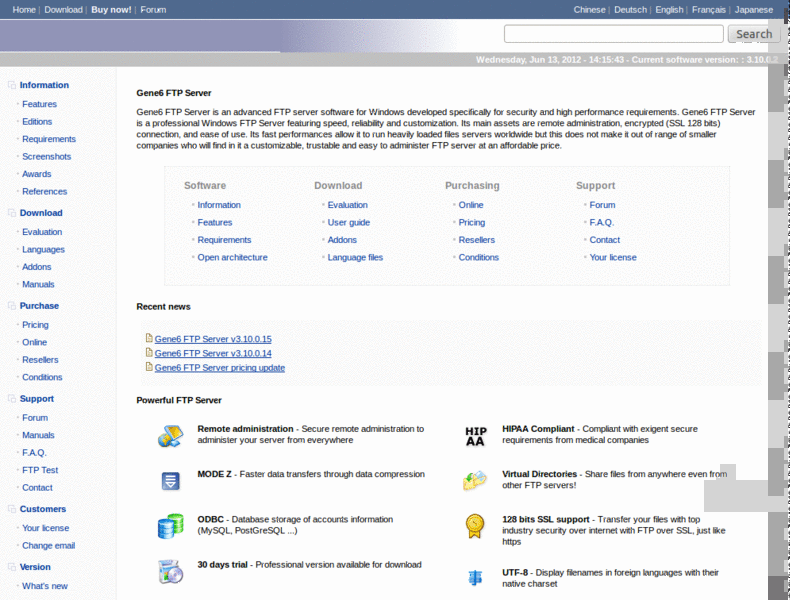The image size is (800, 600).
Task: Open FTP Test under Support sidebar
Action: [40, 470]
